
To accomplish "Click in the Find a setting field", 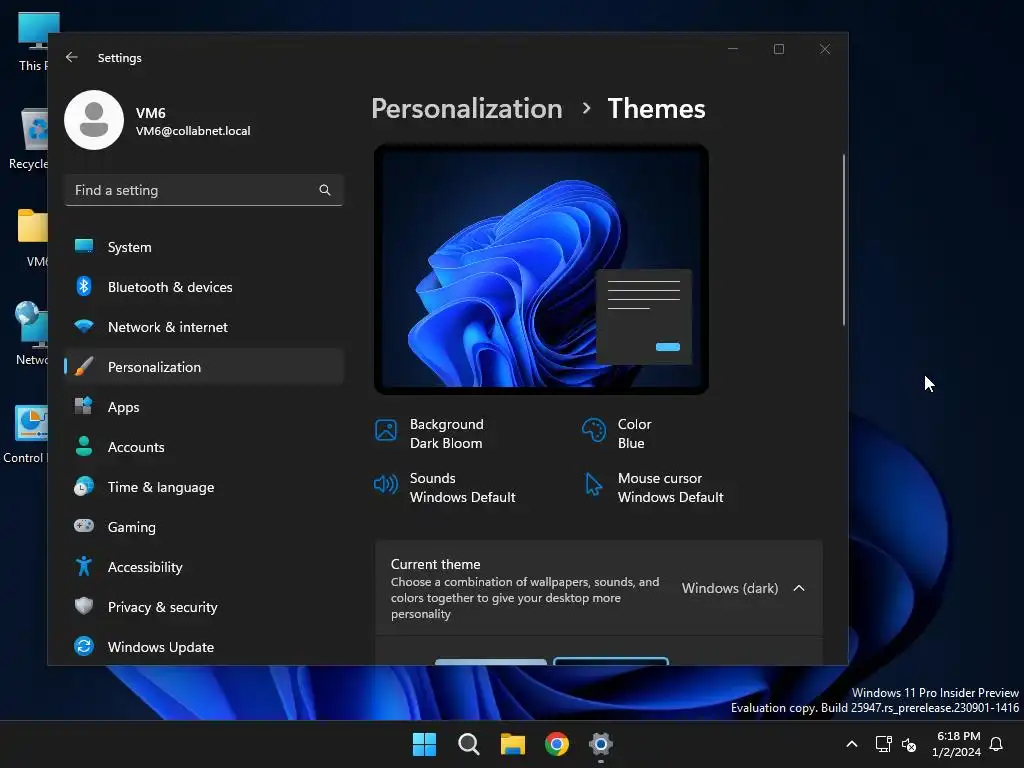I will click(x=204, y=190).
